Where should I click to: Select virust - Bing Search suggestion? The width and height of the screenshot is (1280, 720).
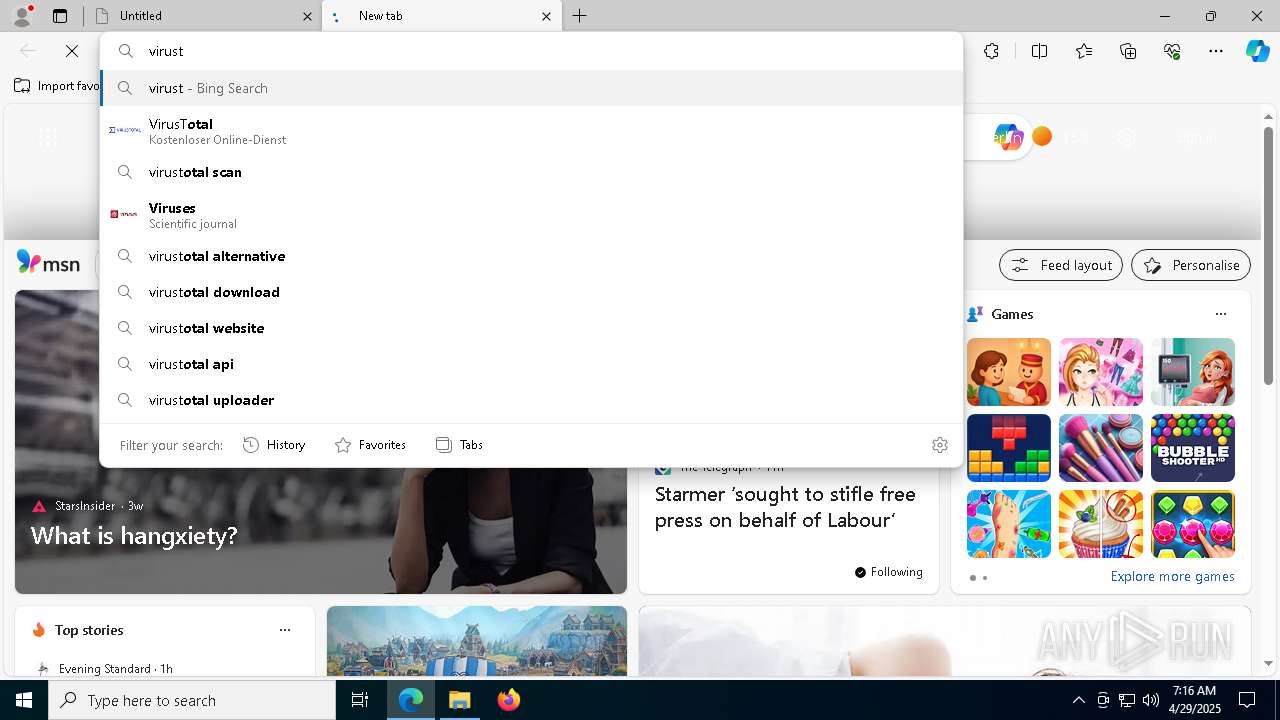532,88
